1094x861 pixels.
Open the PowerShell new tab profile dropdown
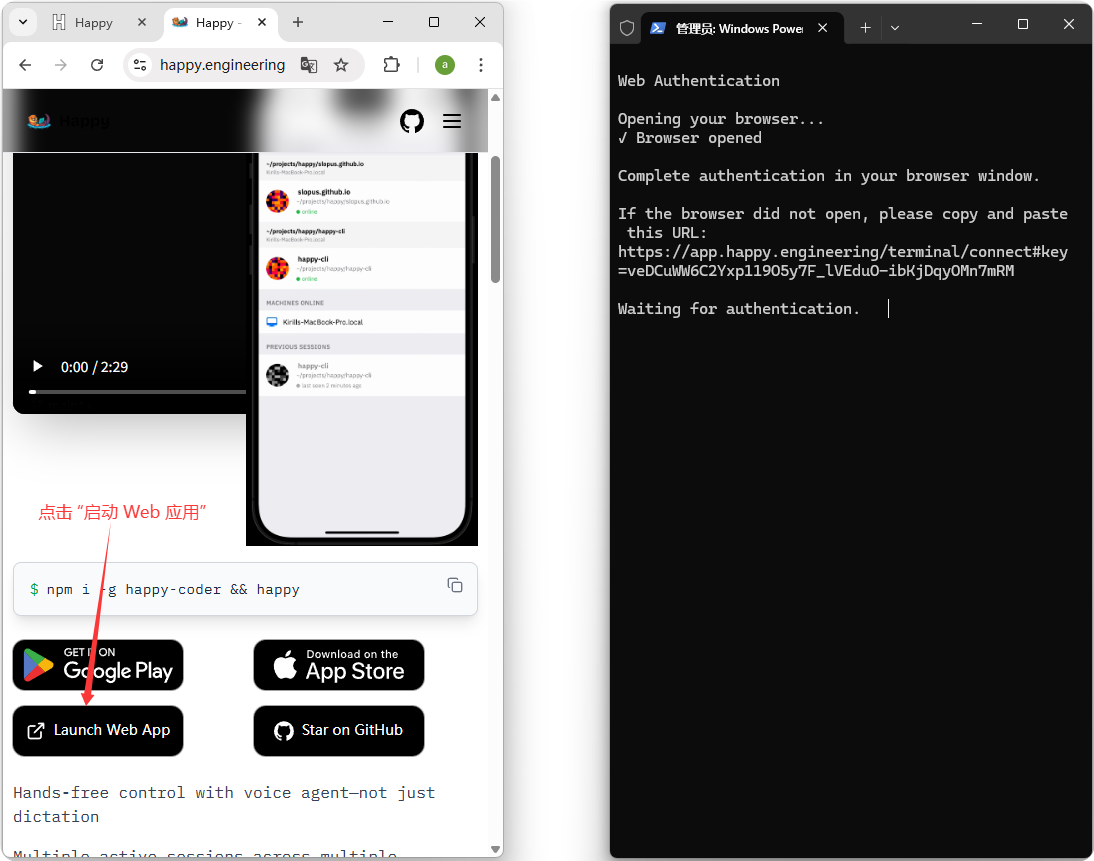click(x=895, y=28)
